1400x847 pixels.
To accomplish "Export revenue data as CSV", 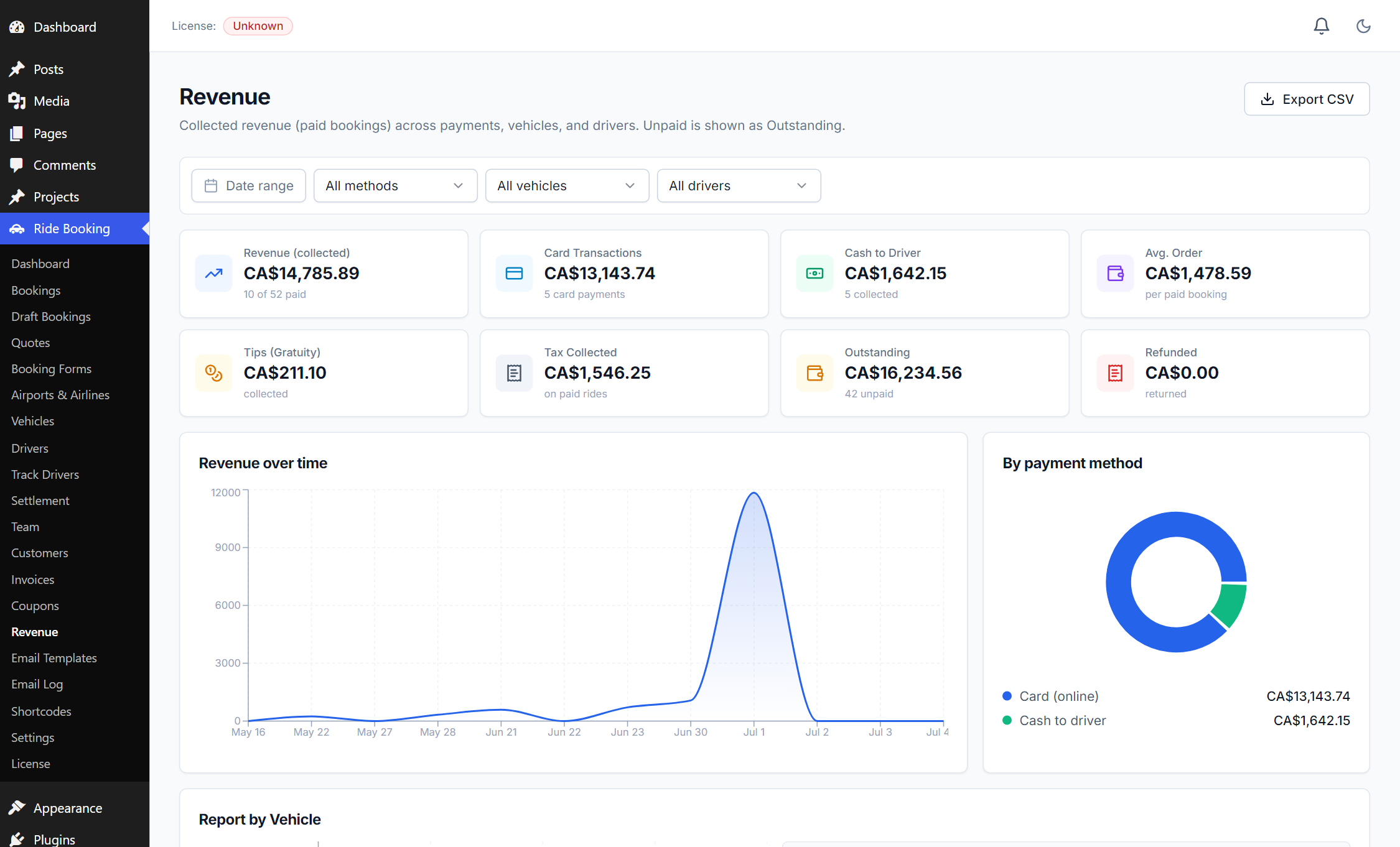I will pos(1307,99).
